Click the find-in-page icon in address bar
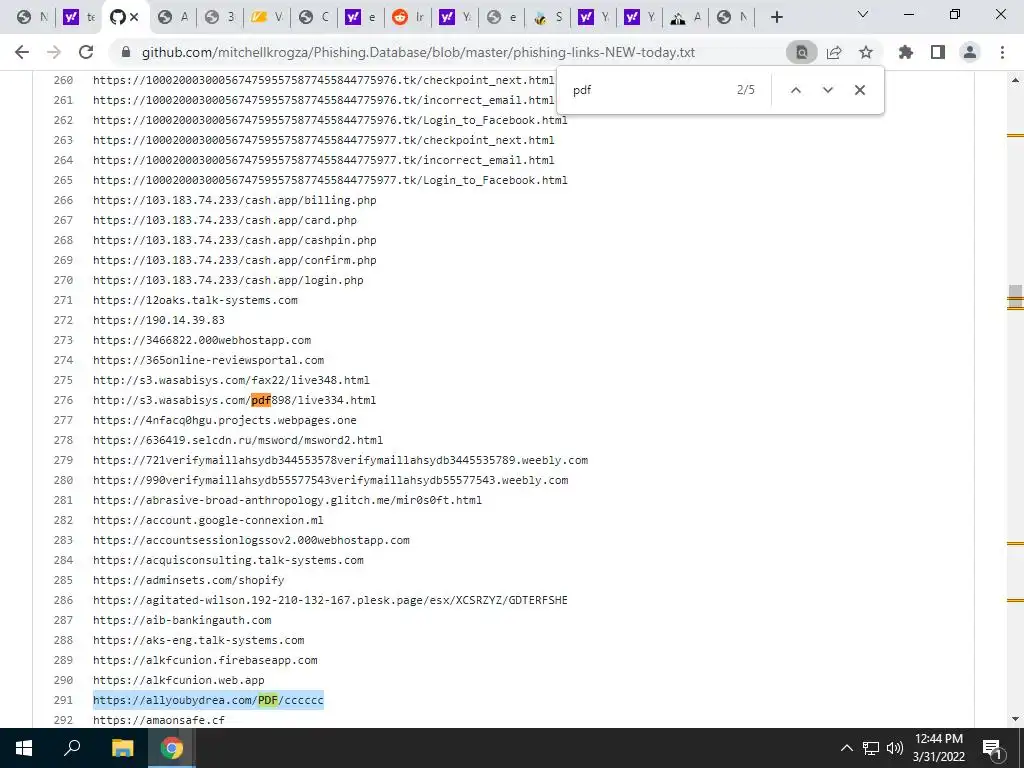 [801, 52]
